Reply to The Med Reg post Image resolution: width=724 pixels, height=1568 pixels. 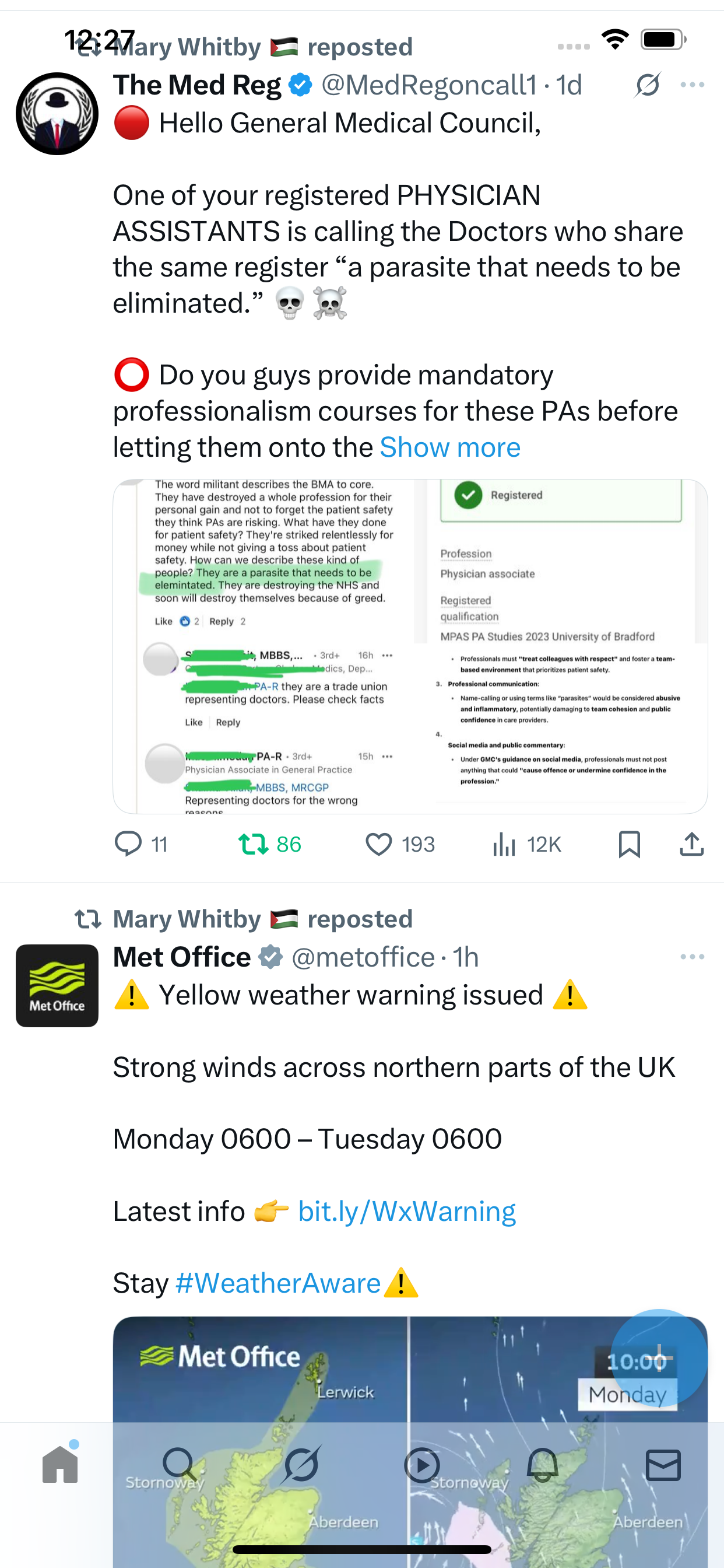click(x=128, y=844)
